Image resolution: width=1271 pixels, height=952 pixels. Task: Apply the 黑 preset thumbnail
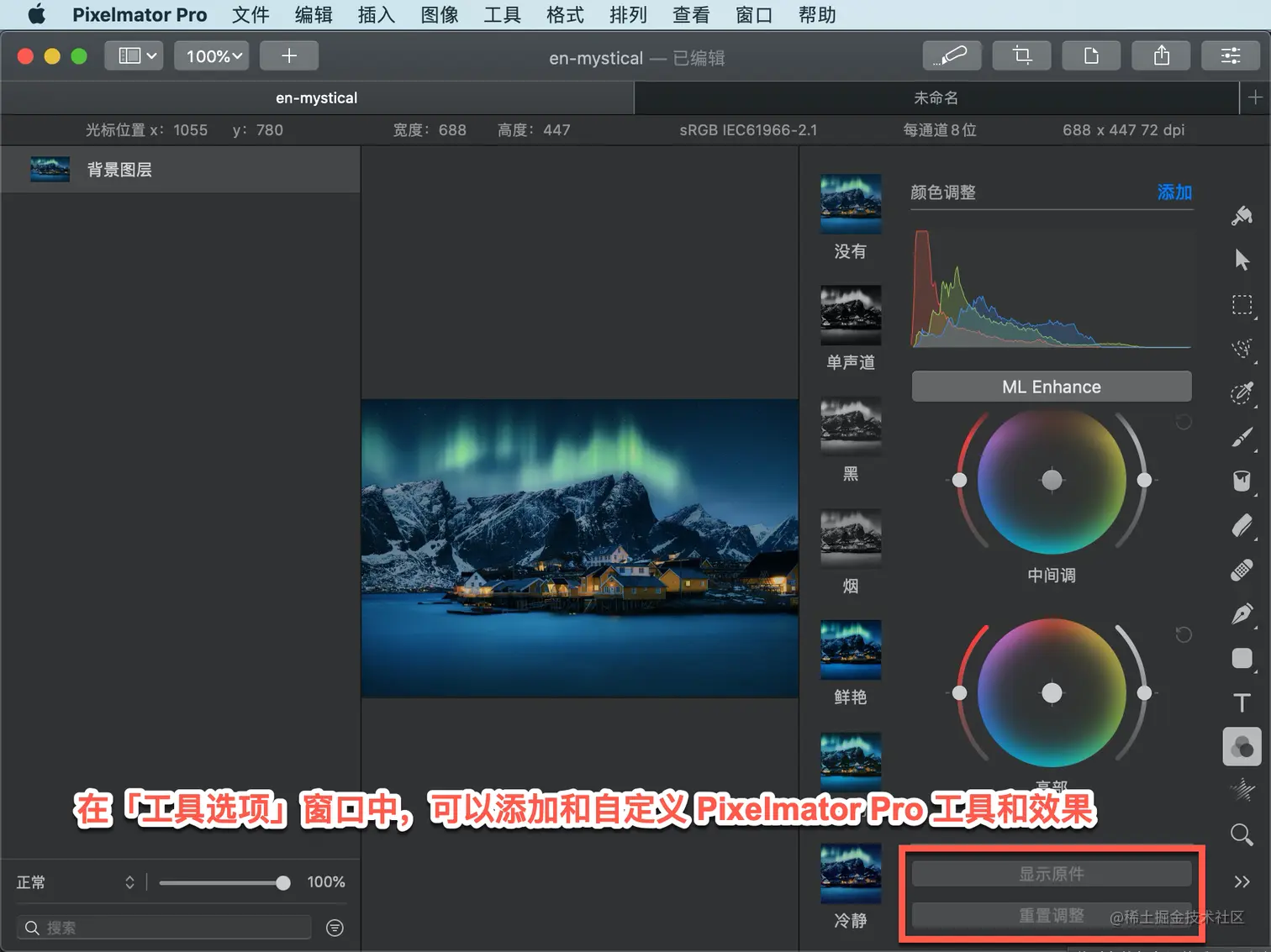(x=851, y=427)
